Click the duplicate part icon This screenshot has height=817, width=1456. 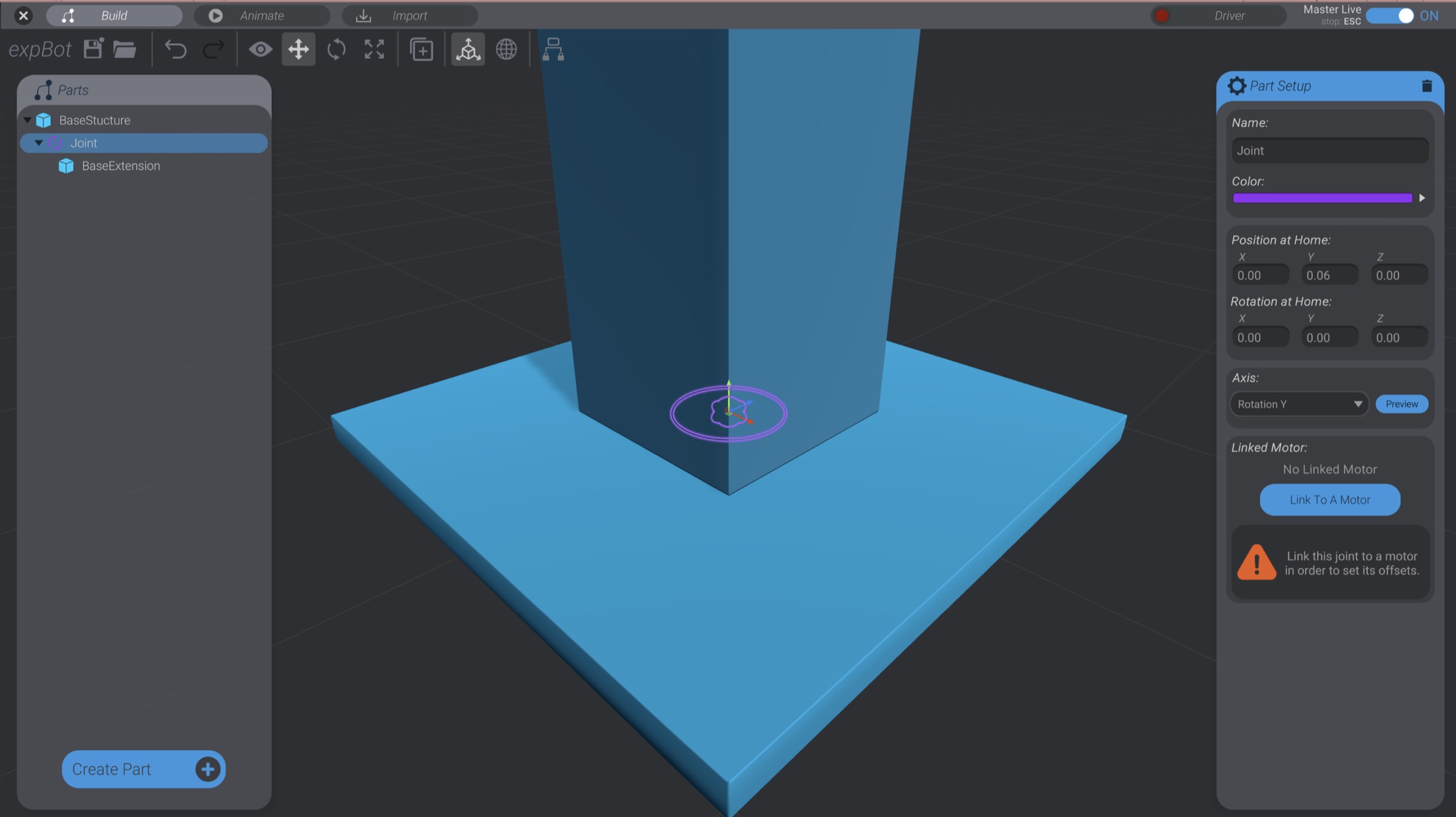(x=422, y=49)
